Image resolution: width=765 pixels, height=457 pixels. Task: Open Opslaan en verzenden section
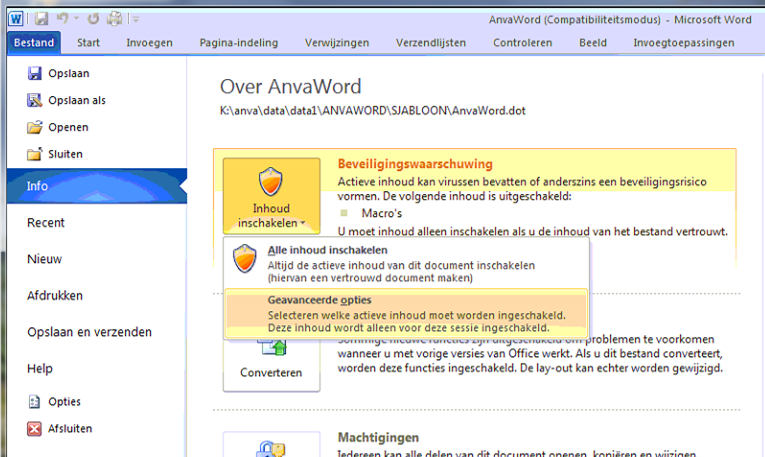pos(89,332)
